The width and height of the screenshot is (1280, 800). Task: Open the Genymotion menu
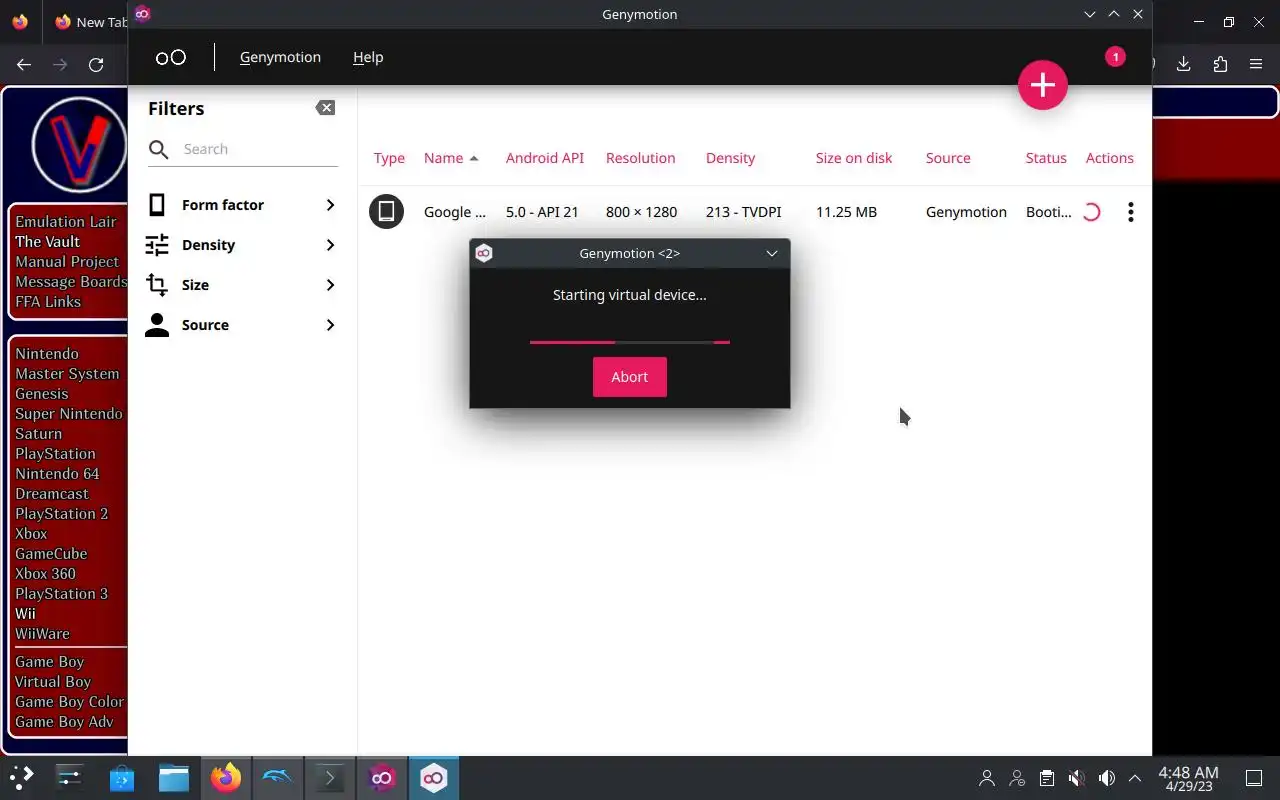[x=280, y=57]
